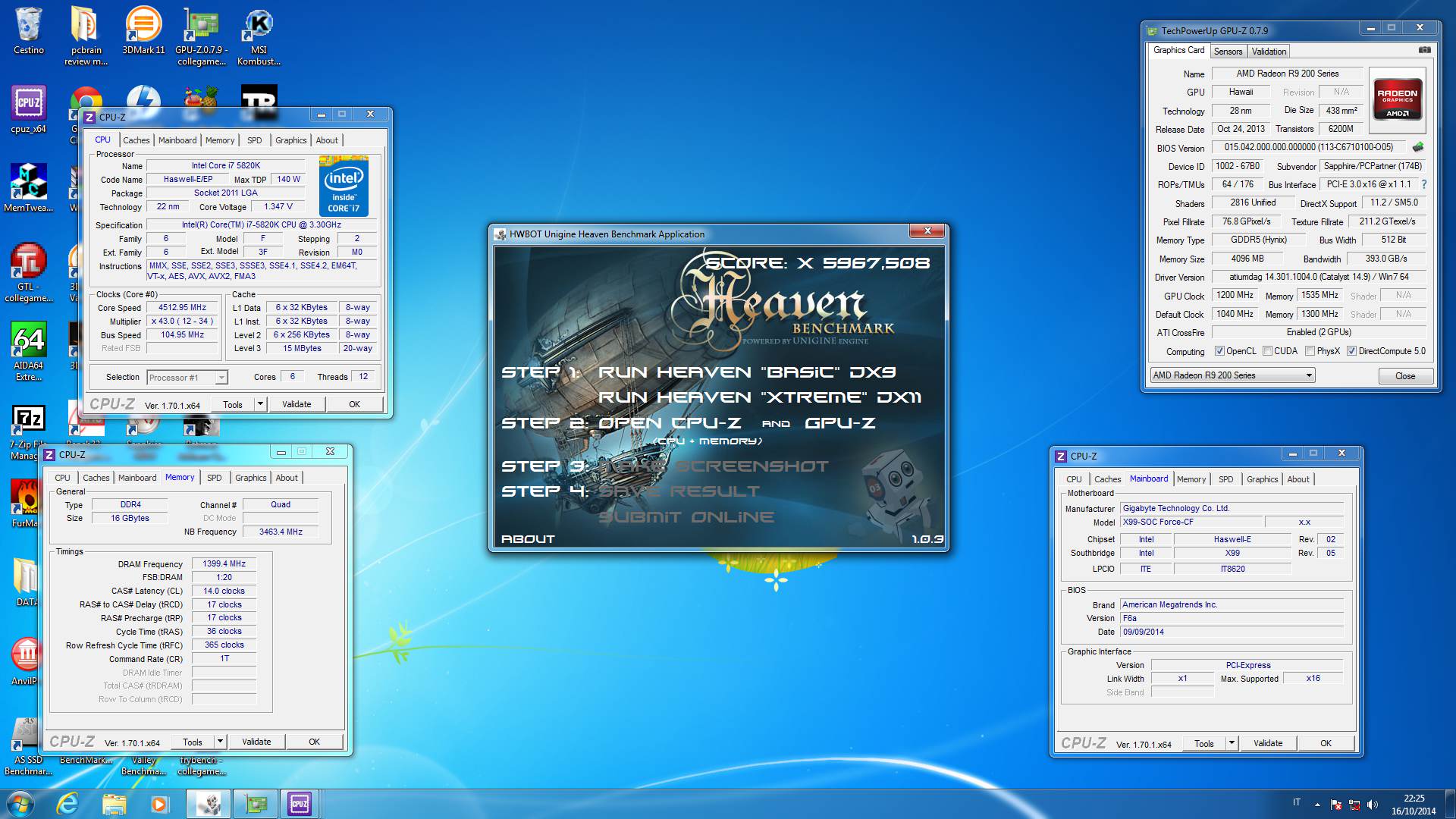The width and height of the screenshot is (1456, 819).
Task: Show hidden tray icons arrow
Action: pos(1317,805)
